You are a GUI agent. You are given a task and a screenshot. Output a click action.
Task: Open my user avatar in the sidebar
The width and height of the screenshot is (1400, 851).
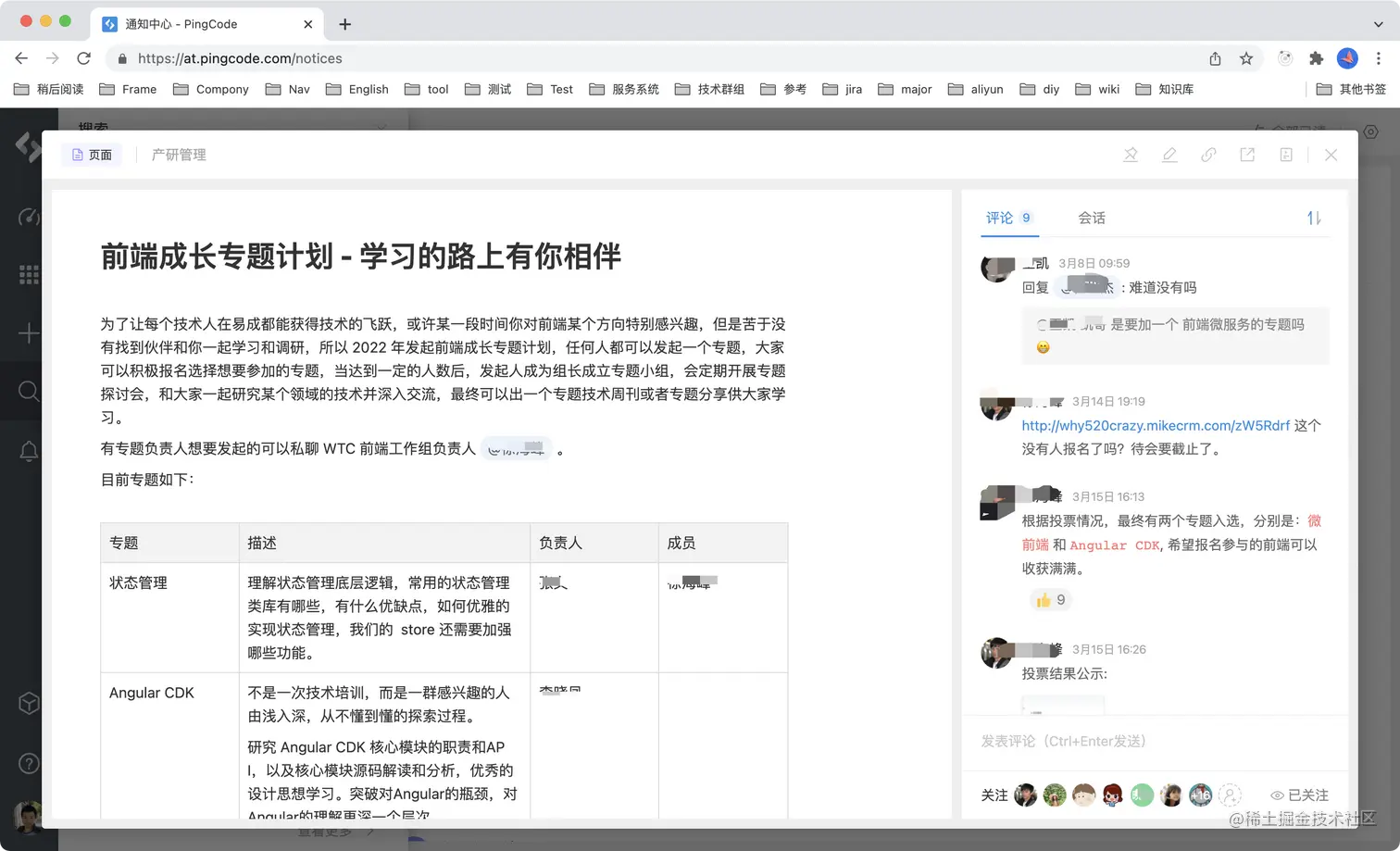click(x=29, y=817)
